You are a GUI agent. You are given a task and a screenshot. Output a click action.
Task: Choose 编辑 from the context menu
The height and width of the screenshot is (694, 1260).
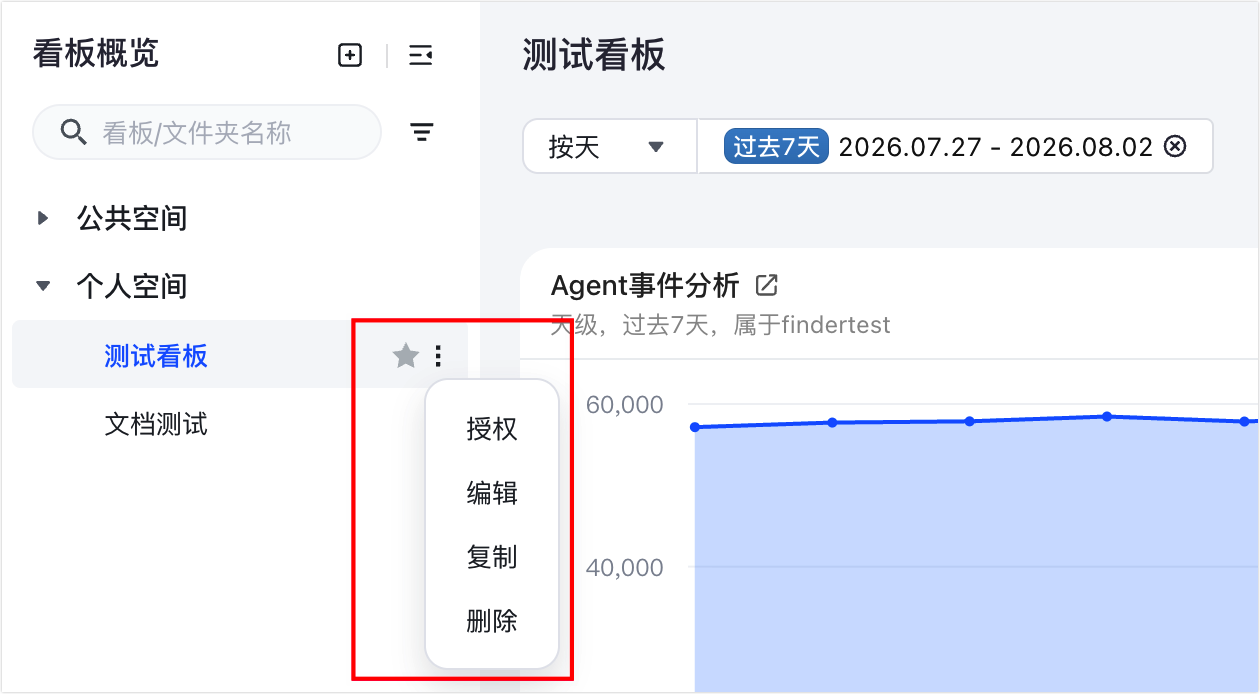pos(492,493)
